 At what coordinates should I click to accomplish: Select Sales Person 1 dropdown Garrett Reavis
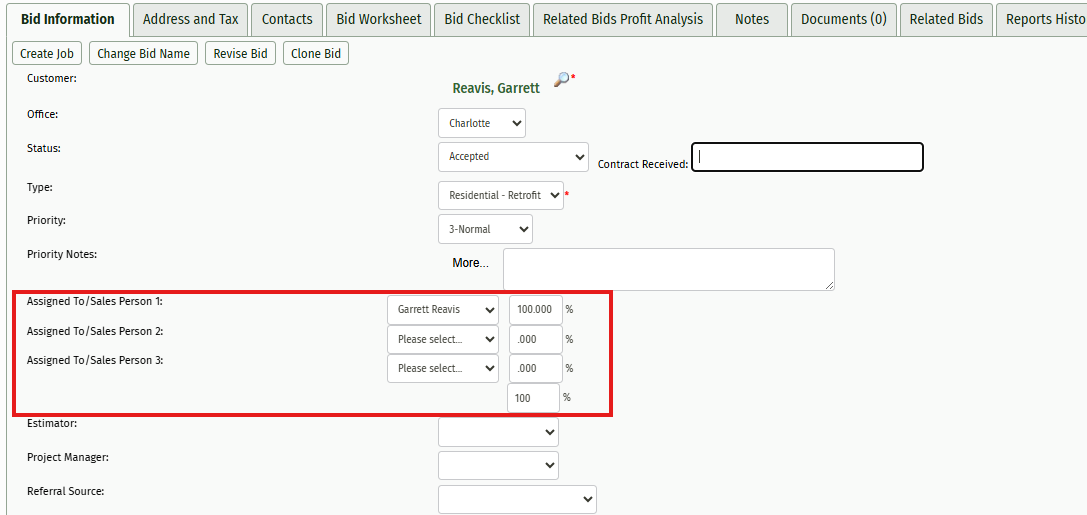click(442, 310)
